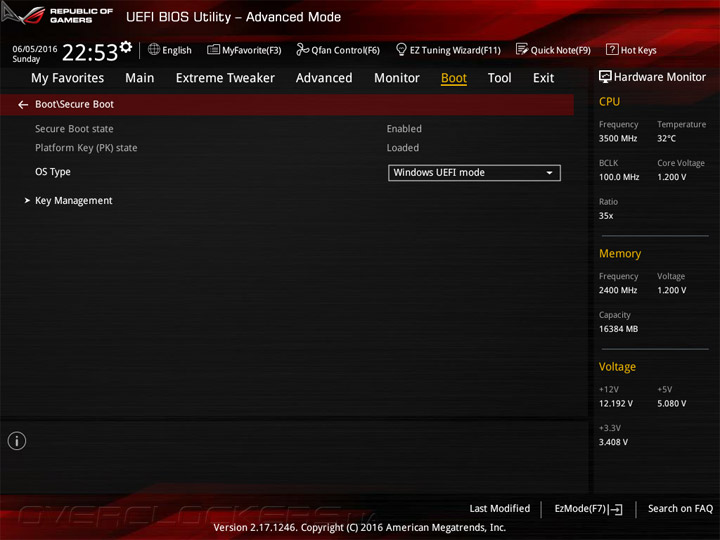
Task: Go to the Monitor tab
Action: pos(397,78)
